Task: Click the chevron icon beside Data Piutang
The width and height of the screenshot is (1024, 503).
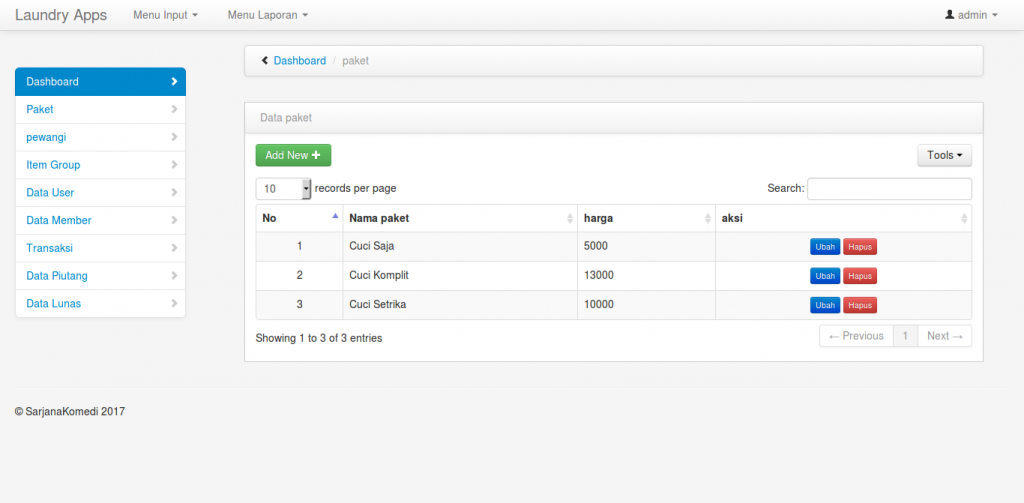Action: point(174,276)
